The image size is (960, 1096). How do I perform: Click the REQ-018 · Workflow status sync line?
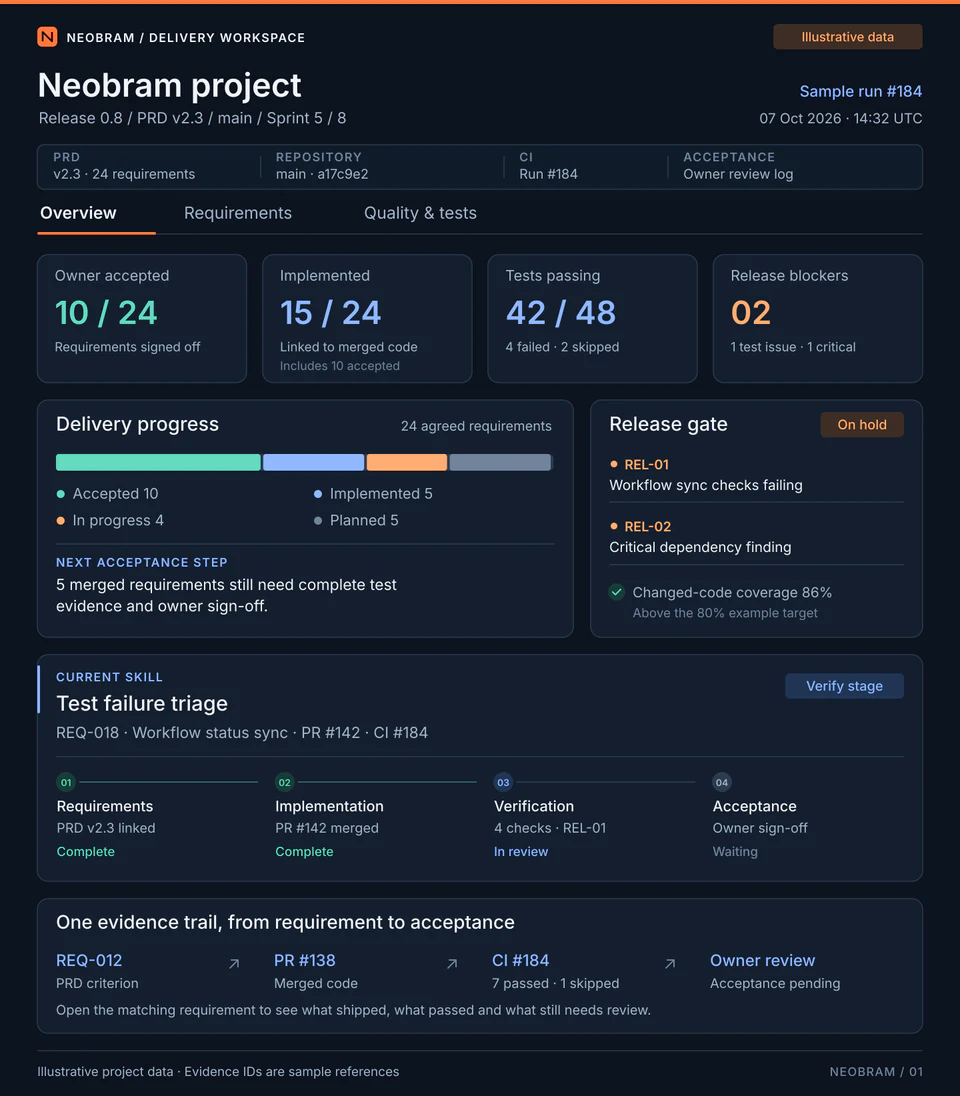(x=242, y=733)
